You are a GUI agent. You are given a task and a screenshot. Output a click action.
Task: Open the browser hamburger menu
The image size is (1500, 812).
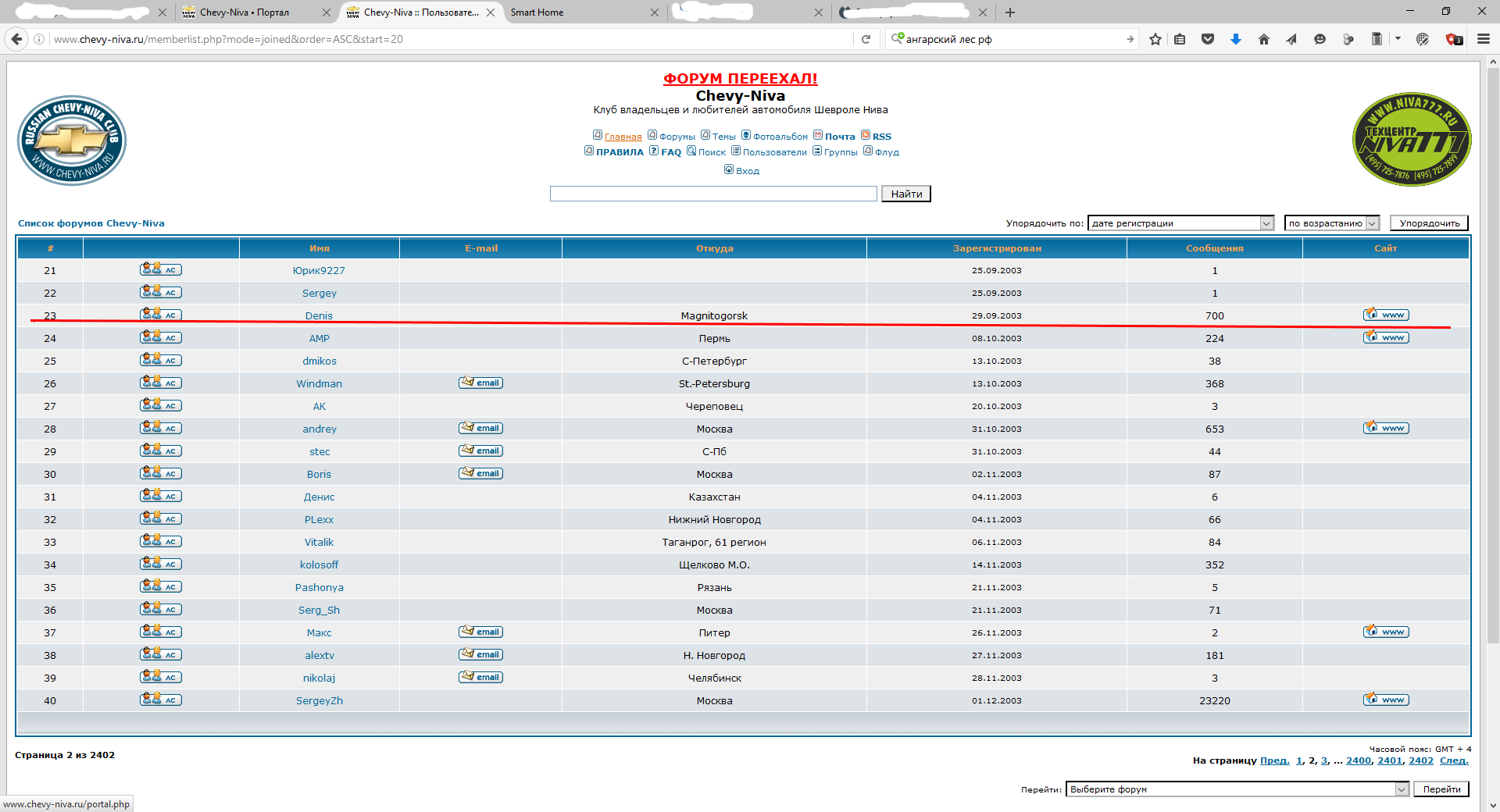point(1483,39)
